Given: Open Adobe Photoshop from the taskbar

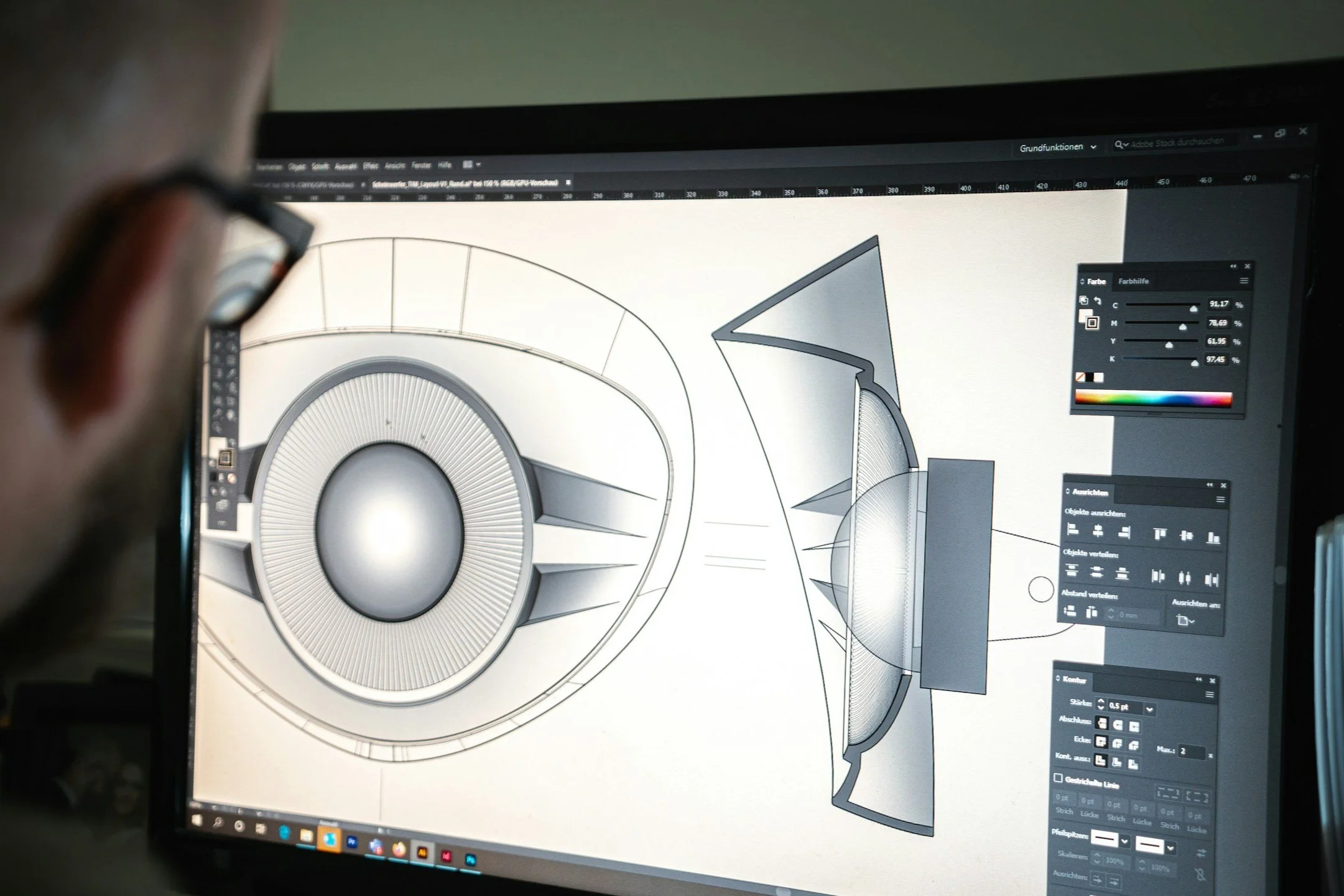Looking at the screenshot, I should point(470,859).
